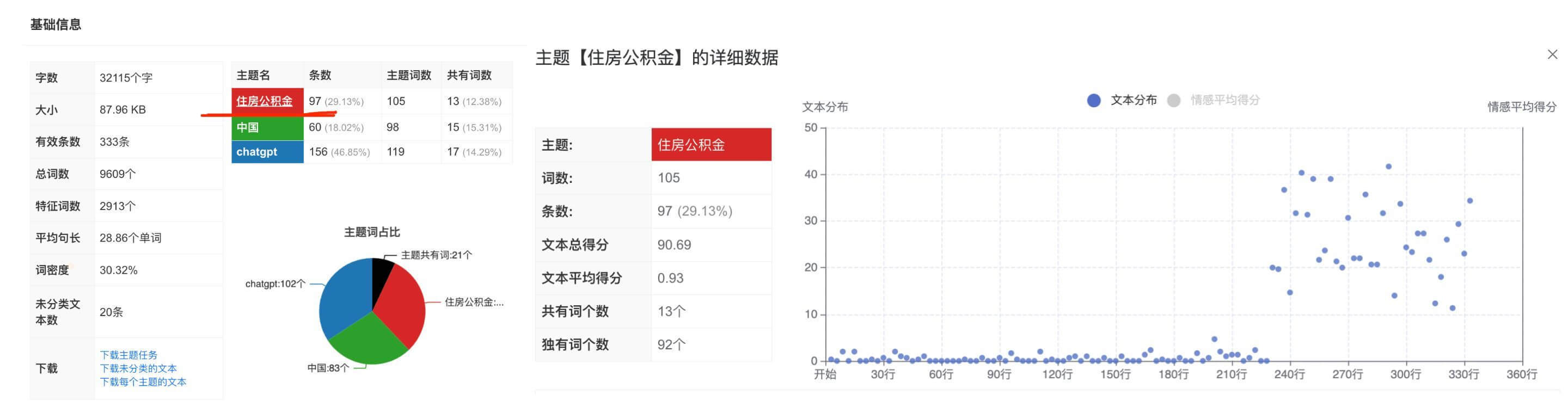Open the 住房公积金 topic link
Screen dimensions: 1568x407
264,102
